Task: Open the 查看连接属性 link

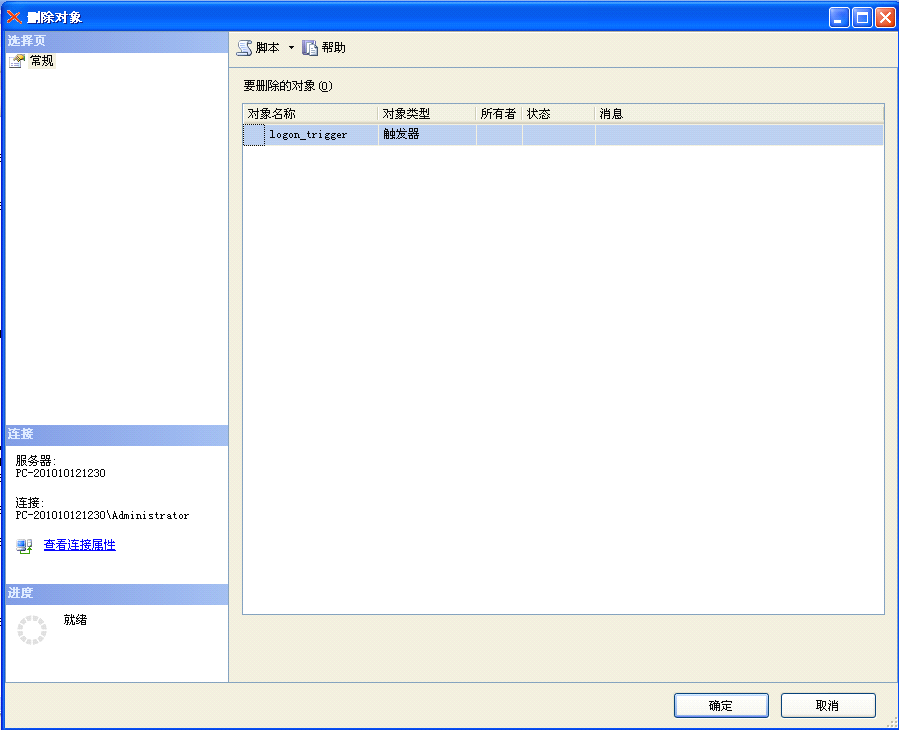Action: pyautogui.click(x=80, y=545)
